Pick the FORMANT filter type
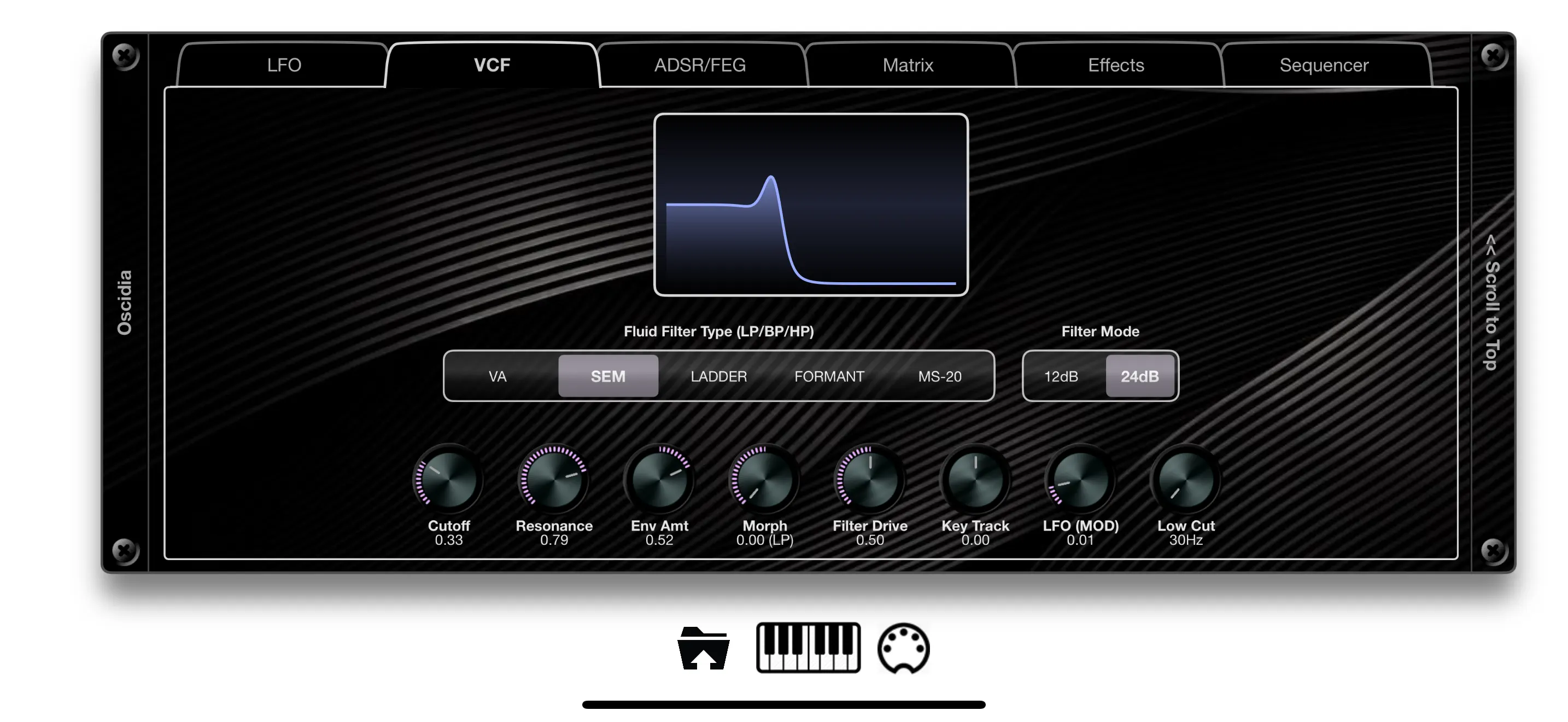 click(x=829, y=376)
